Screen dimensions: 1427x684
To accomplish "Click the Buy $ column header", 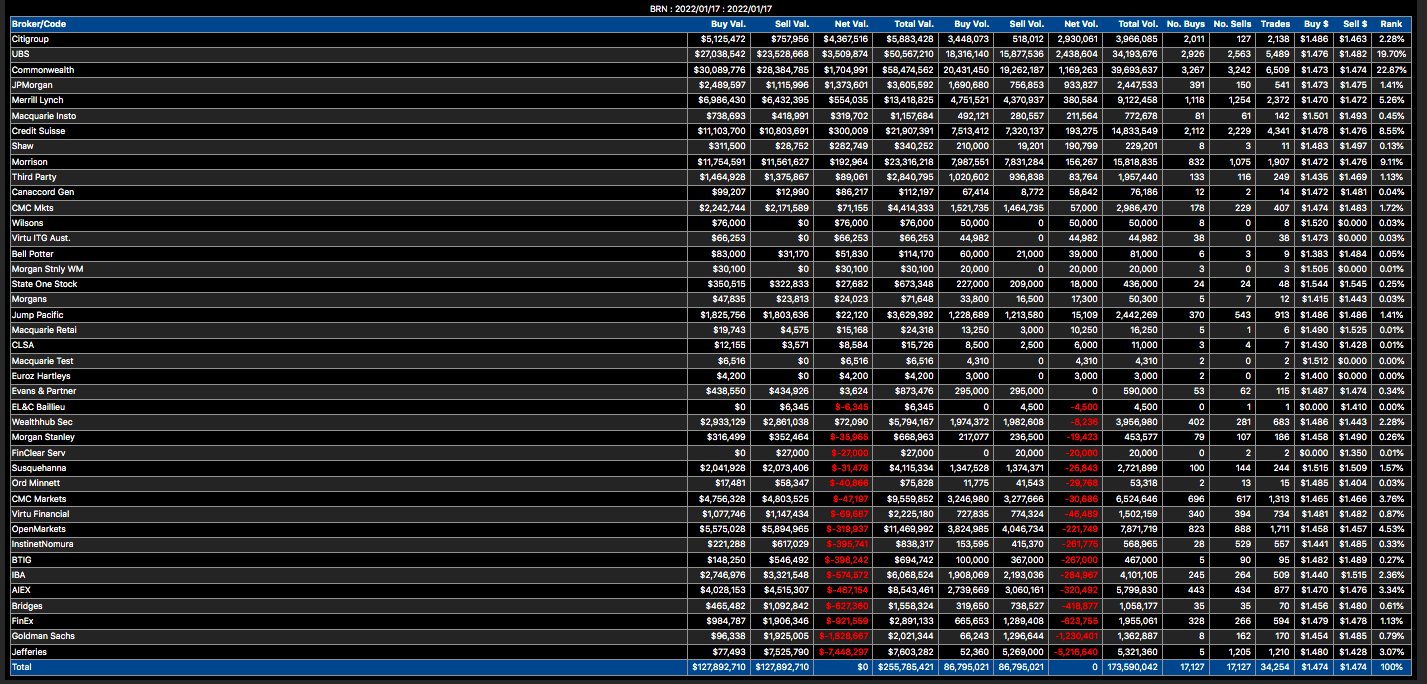I will click(1316, 23).
